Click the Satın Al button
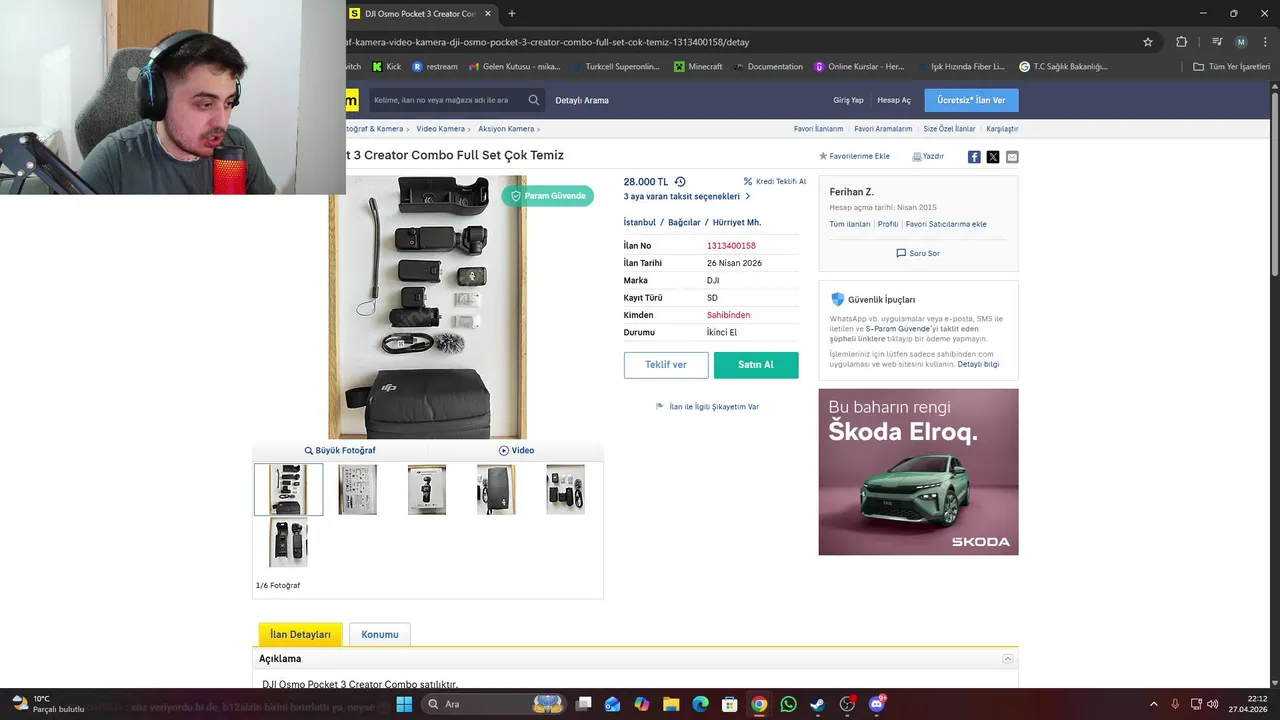1280x720 pixels. 756,365
